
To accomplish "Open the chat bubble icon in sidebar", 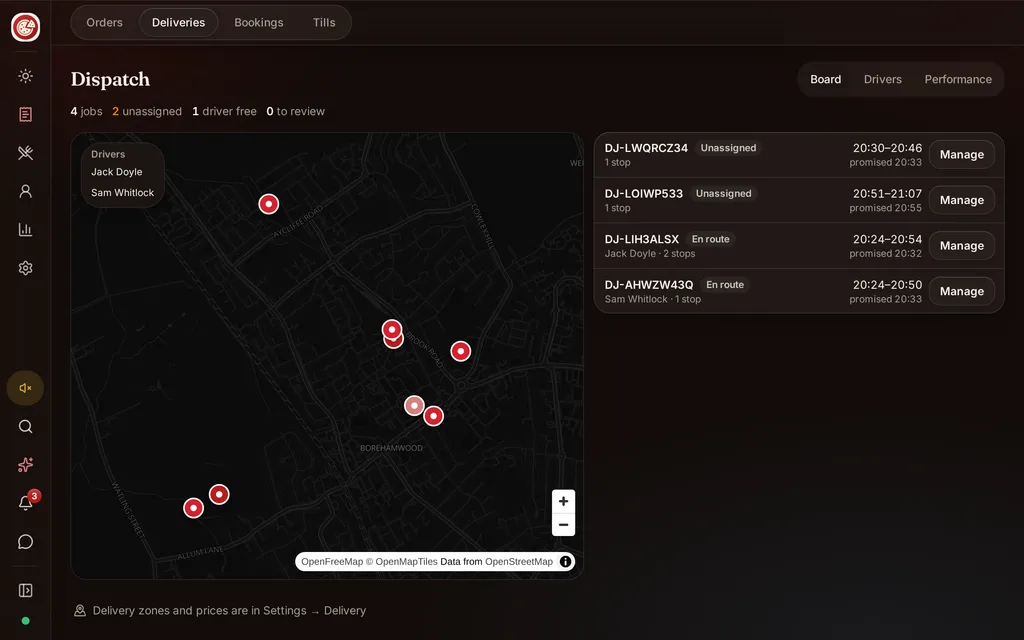I will click(25, 542).
